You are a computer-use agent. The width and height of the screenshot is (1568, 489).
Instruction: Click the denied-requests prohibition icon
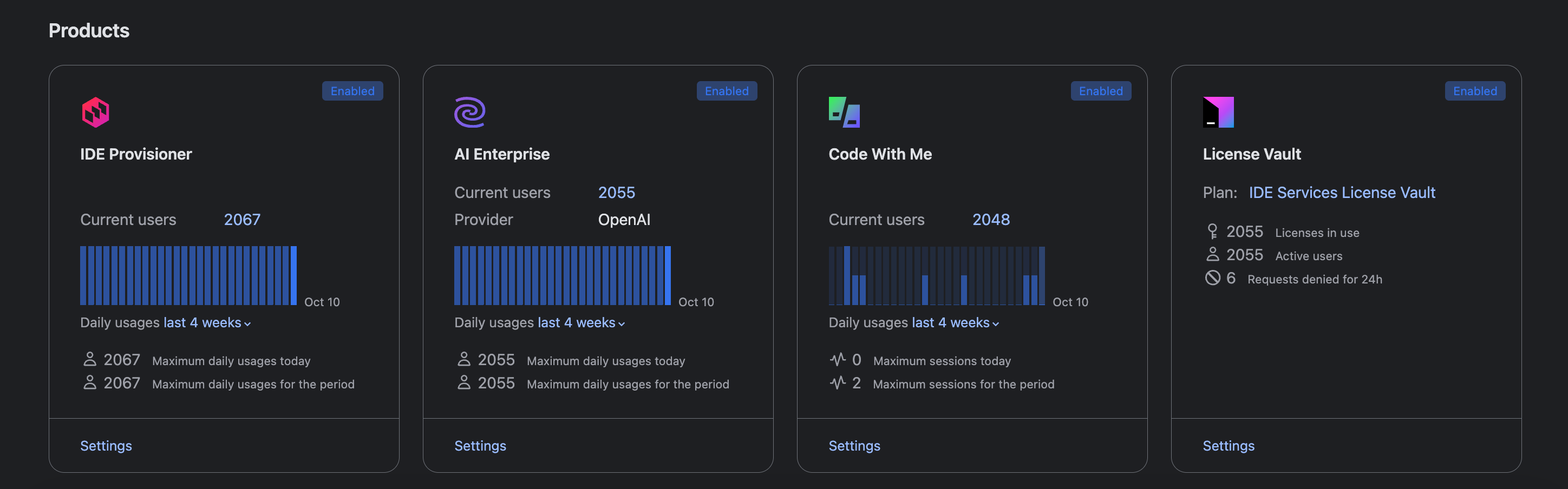(x=1213, y=278)
